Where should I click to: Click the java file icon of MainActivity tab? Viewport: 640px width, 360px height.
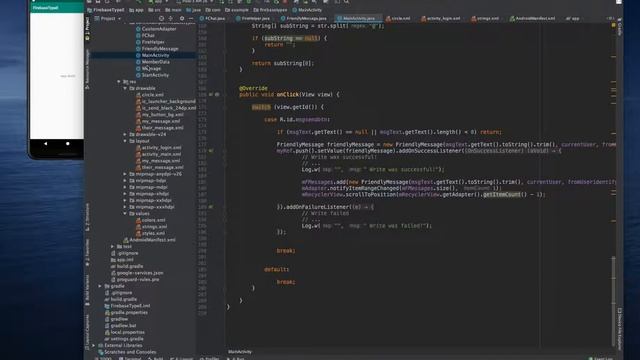pos(340,18)
